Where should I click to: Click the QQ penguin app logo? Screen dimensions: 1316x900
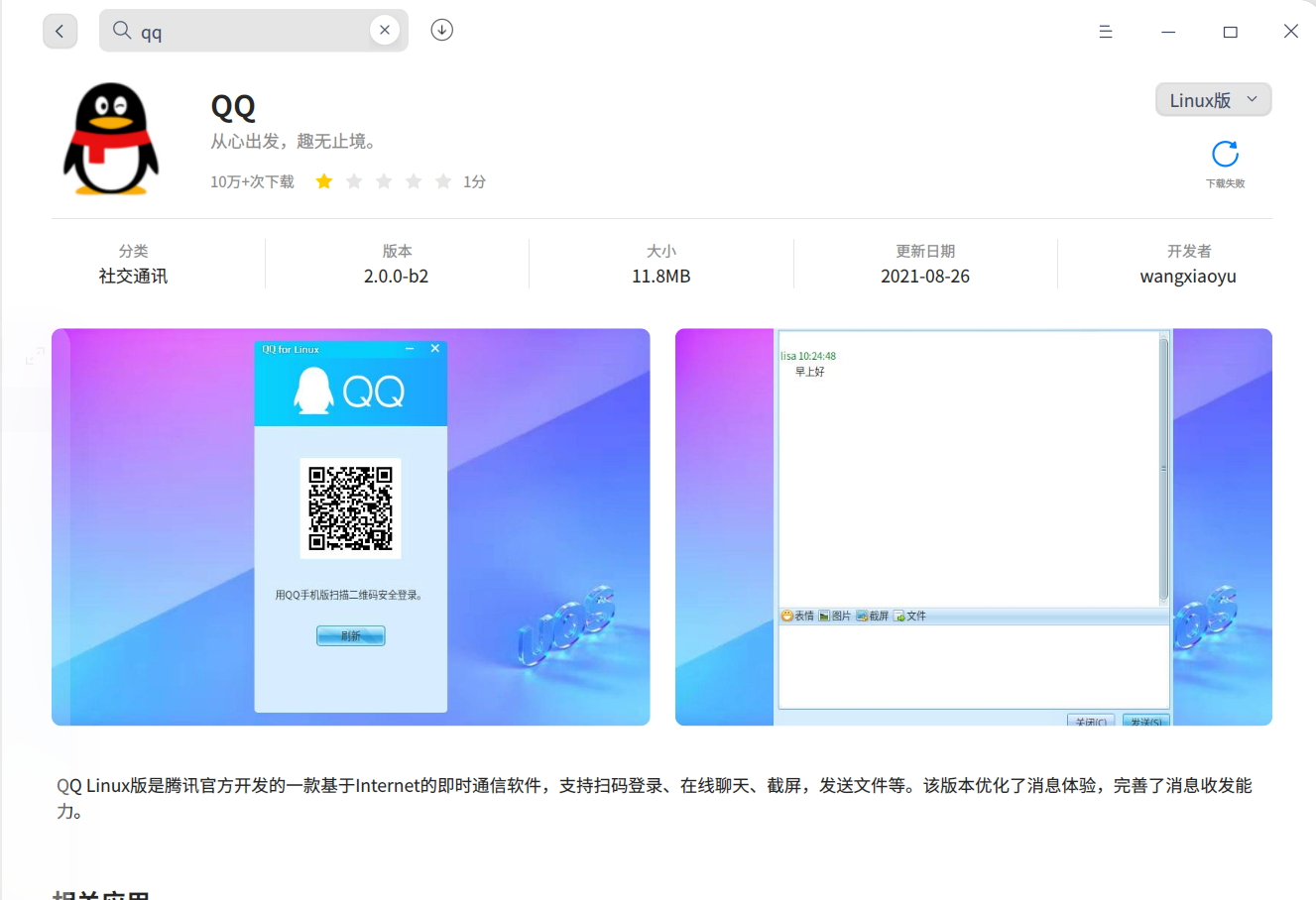click(x=111, y=139)
